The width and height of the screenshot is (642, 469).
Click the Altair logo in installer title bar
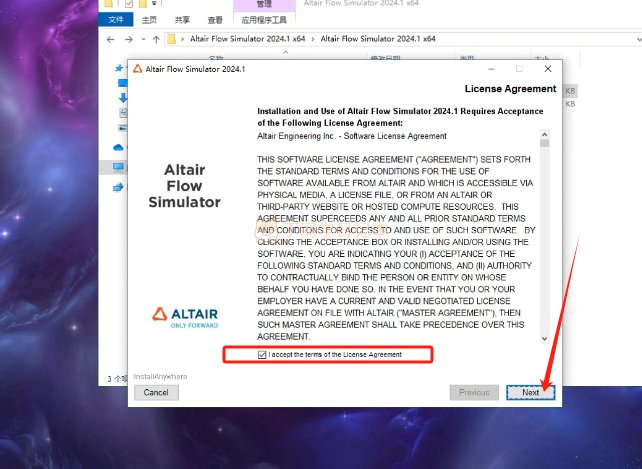[x=138, y=69]
